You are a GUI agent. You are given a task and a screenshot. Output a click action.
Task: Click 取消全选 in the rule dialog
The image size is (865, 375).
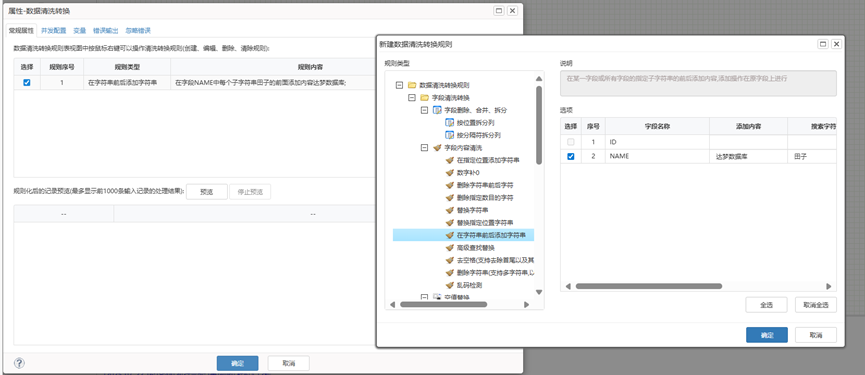[816, 304]
